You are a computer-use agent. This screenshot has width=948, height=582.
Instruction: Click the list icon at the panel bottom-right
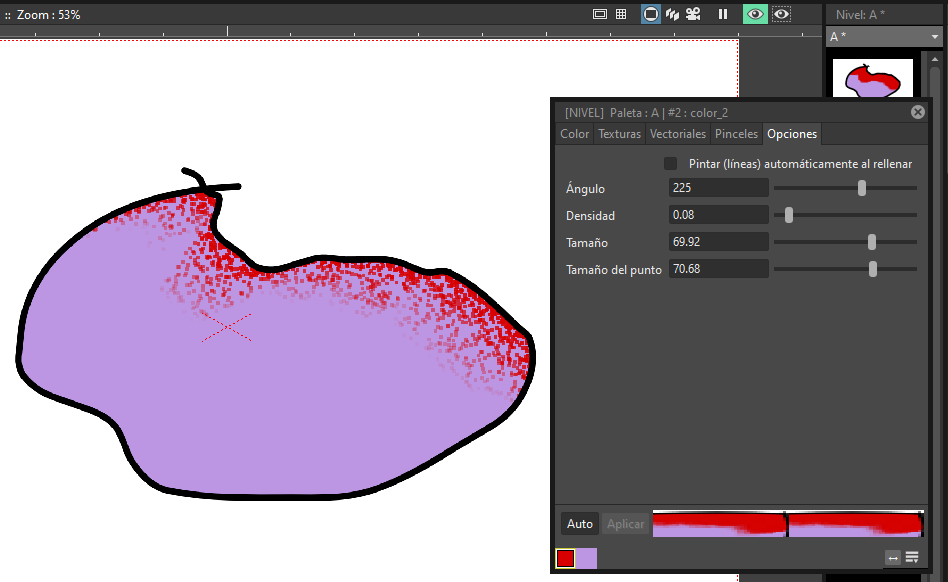pos(912,557)
